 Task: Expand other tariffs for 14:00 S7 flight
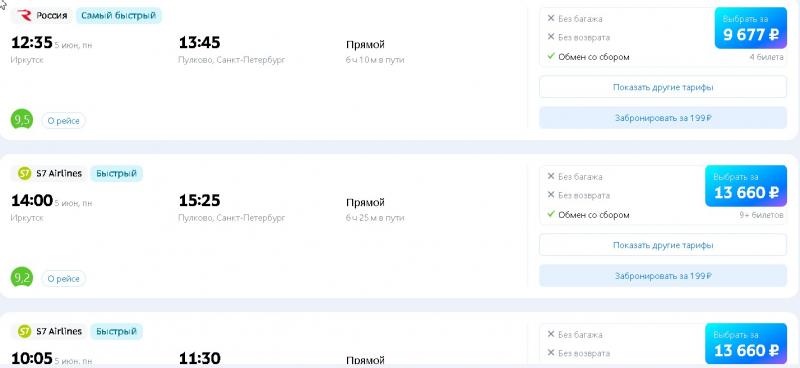tap(663, 245)
